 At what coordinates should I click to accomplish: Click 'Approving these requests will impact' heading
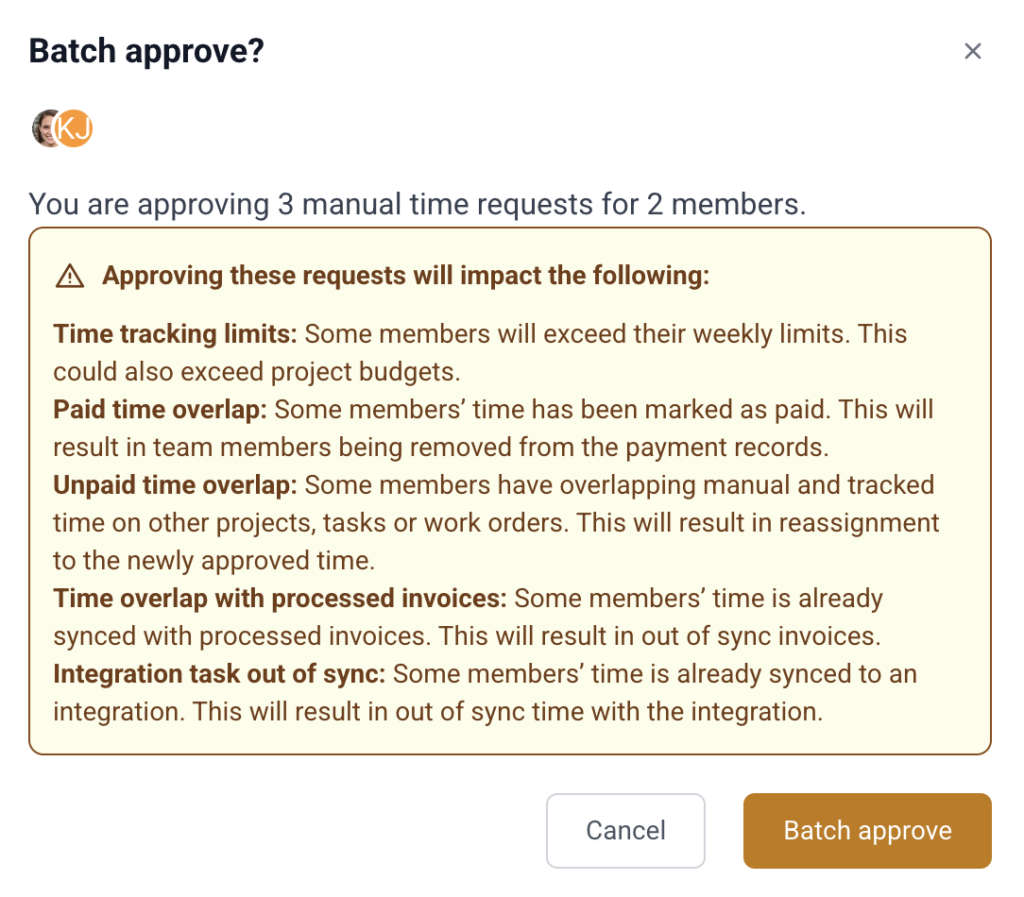point(405,276)
